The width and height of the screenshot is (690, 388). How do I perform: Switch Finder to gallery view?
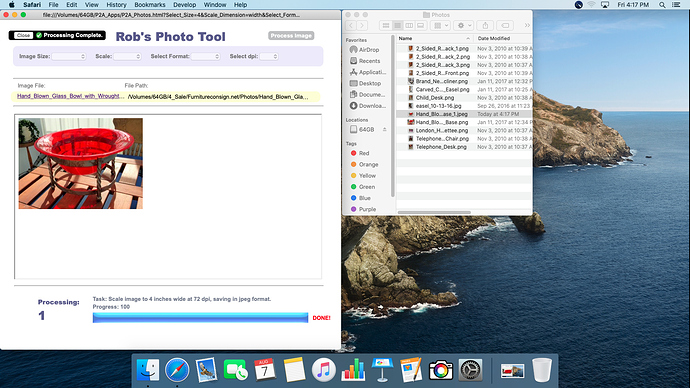tap(420, 26)
